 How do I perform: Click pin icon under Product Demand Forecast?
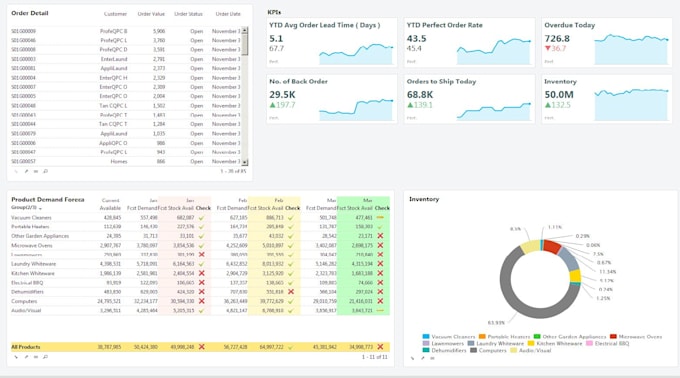[x=26, y=357]
